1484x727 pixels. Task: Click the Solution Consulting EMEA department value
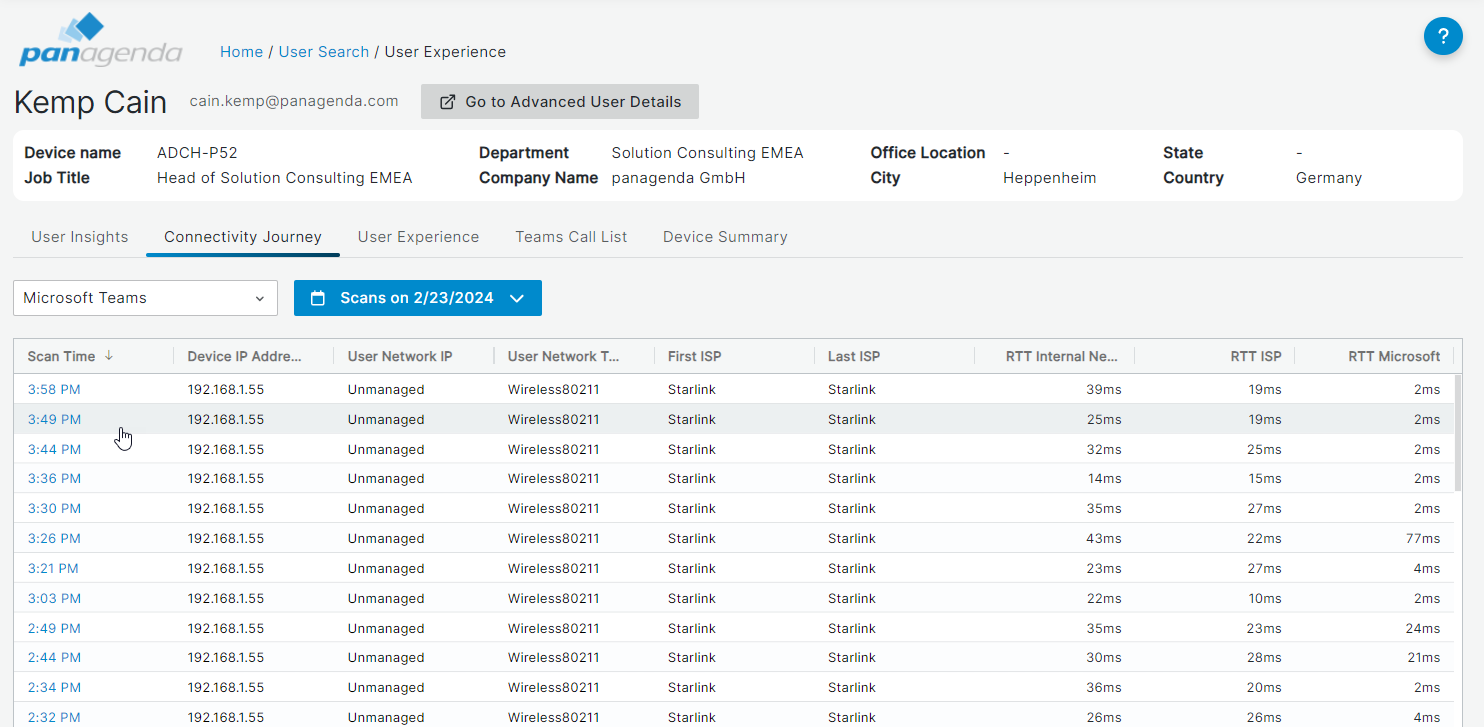708,153
